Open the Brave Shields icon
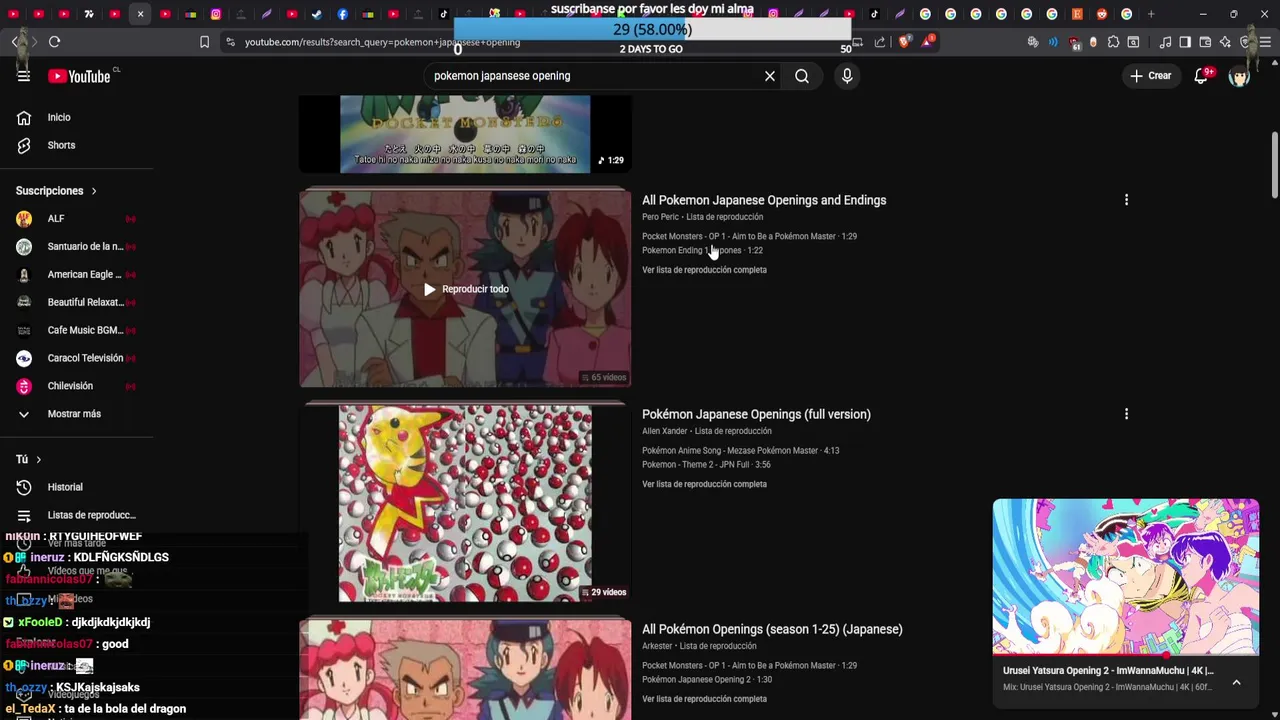Screen dimensions: 1280x720 905,42
